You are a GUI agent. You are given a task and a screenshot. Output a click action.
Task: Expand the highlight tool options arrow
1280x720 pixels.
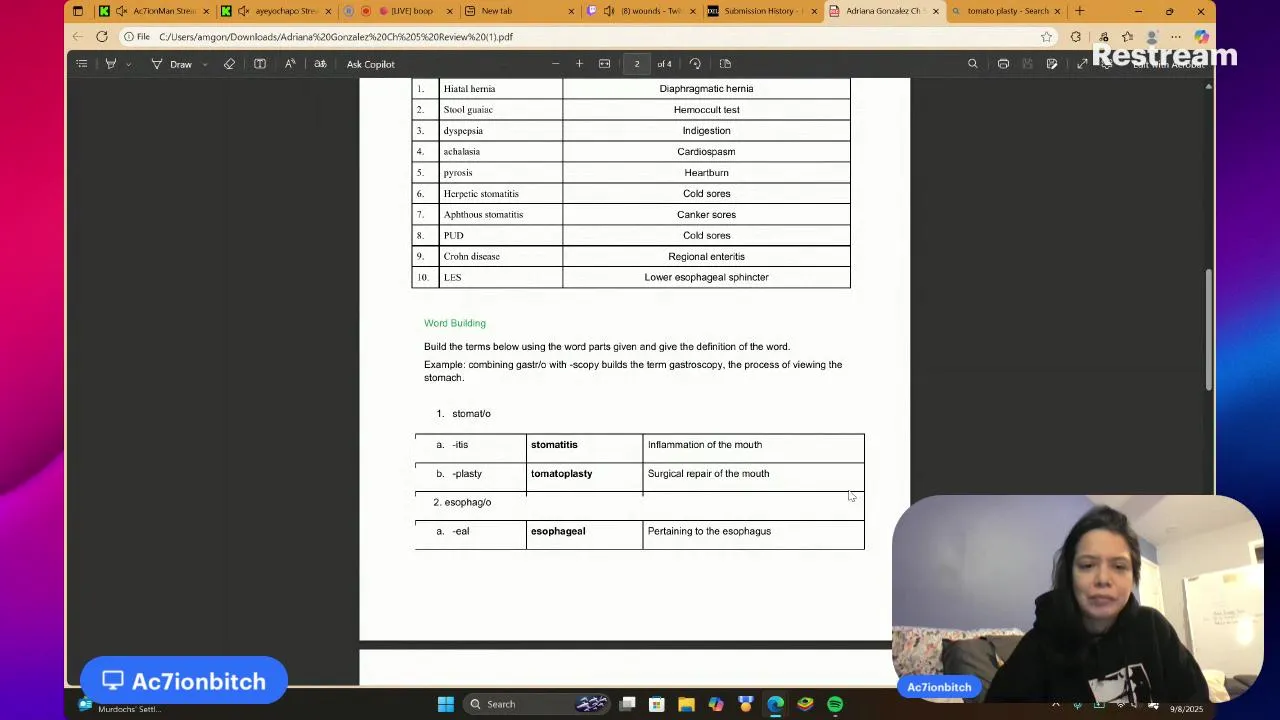[128, 64]
